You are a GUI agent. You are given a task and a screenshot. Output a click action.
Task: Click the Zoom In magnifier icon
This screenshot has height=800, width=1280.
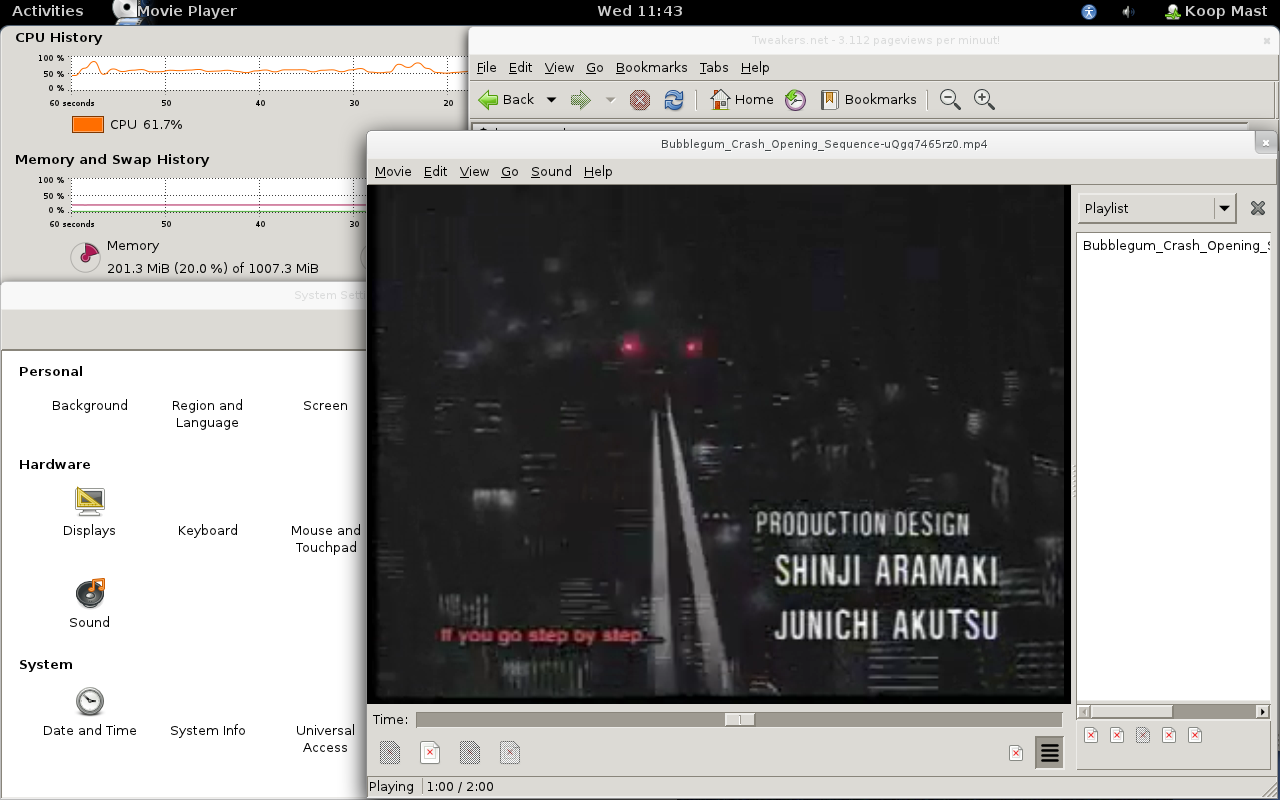point(984,100)
